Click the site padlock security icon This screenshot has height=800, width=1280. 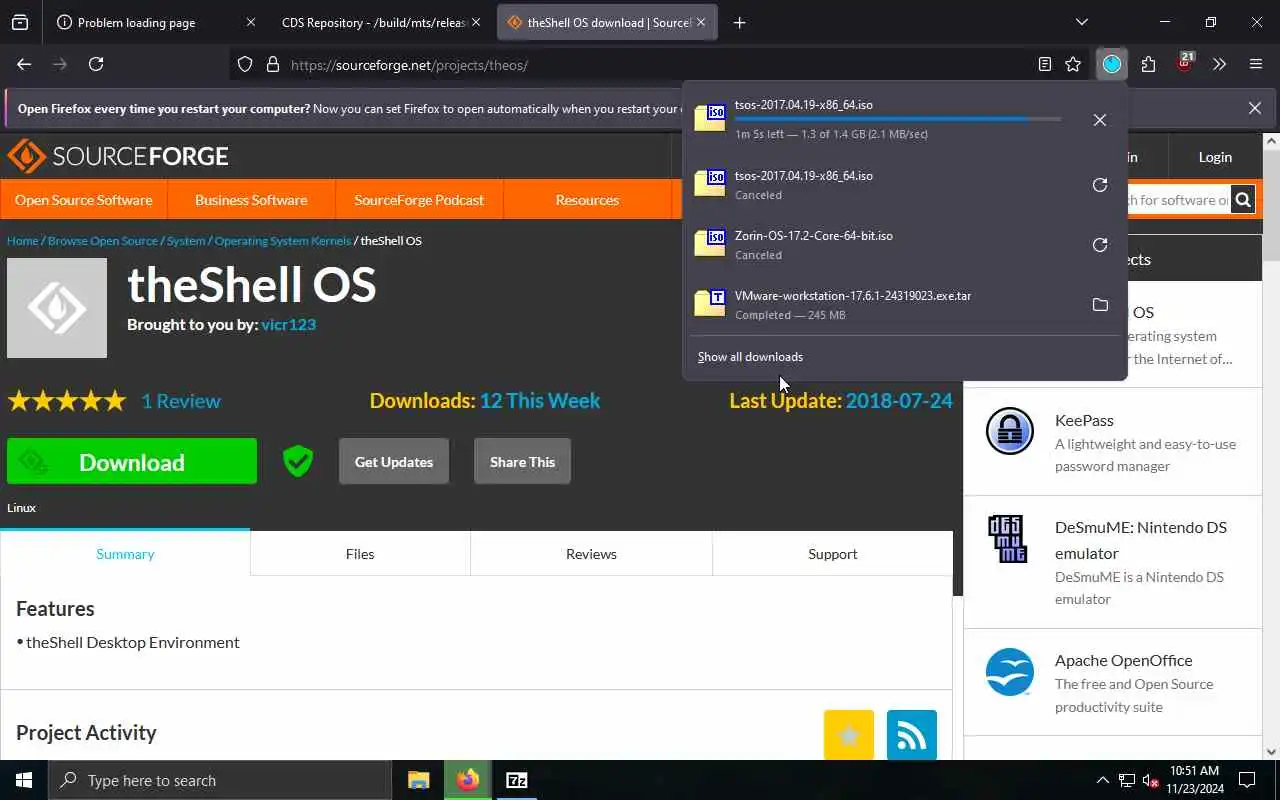point(272,64)
